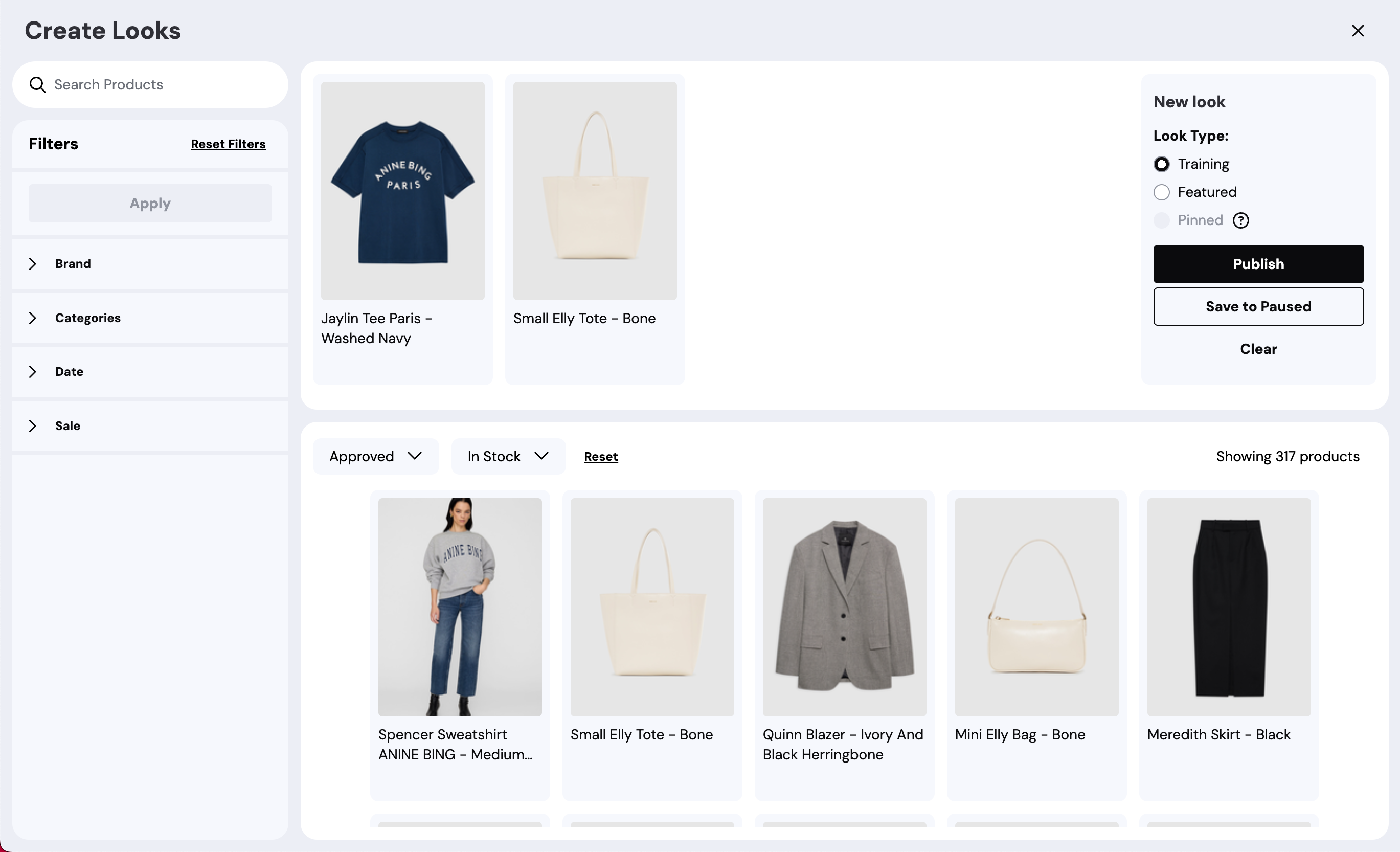Close the Create Looks dialog
1400x852 pixels.
[1358, 31]
